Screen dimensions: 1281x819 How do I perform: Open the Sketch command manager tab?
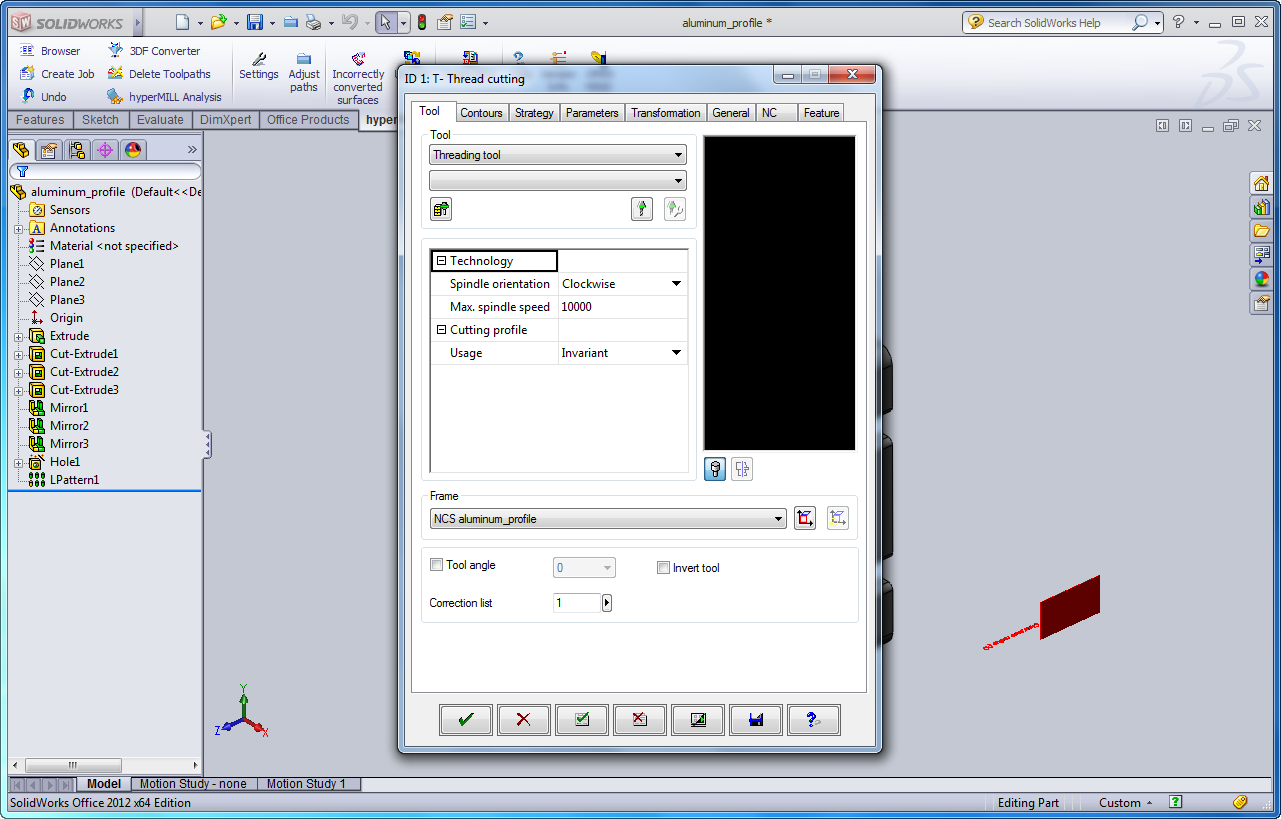[100, 120]
